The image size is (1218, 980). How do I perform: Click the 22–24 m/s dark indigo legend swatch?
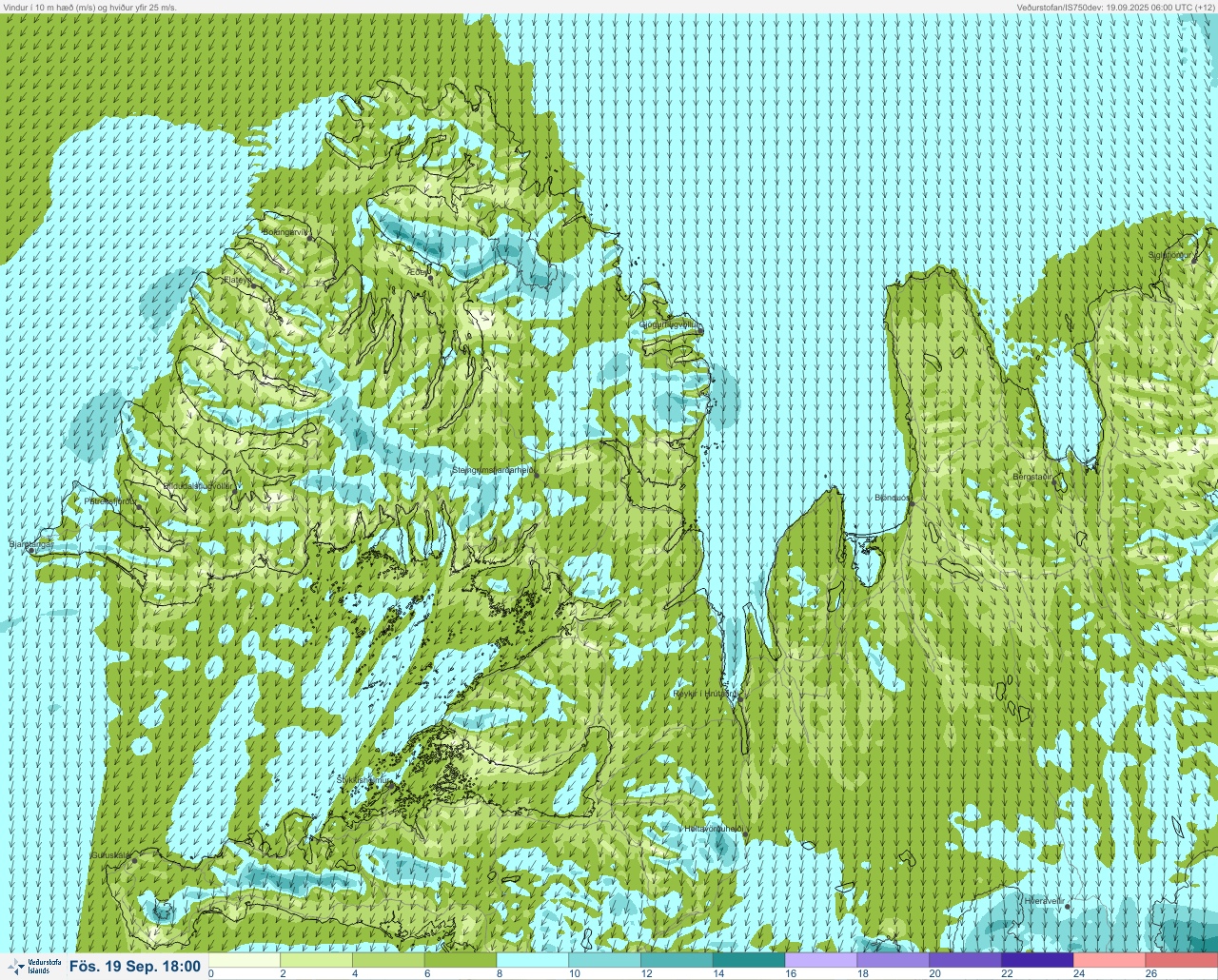coord(1038,960)
